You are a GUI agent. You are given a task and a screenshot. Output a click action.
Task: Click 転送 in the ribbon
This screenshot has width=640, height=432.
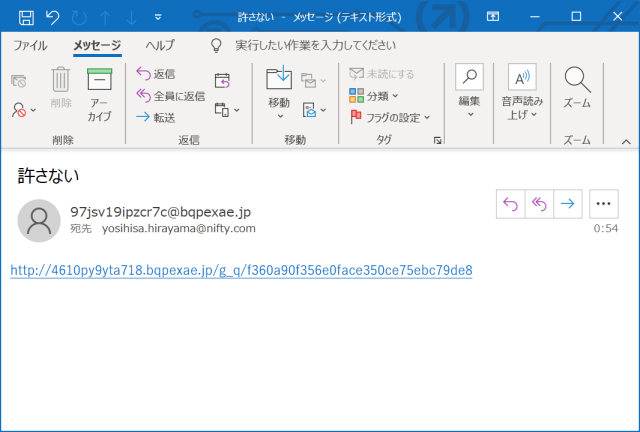click(x=156, y=118)
